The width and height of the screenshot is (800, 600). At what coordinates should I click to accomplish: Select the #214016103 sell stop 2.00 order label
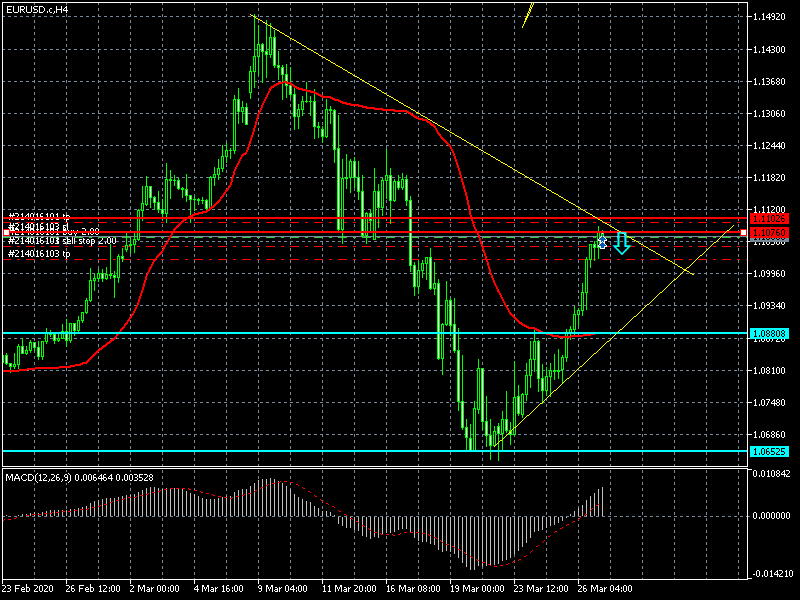(x=62, y=241)
